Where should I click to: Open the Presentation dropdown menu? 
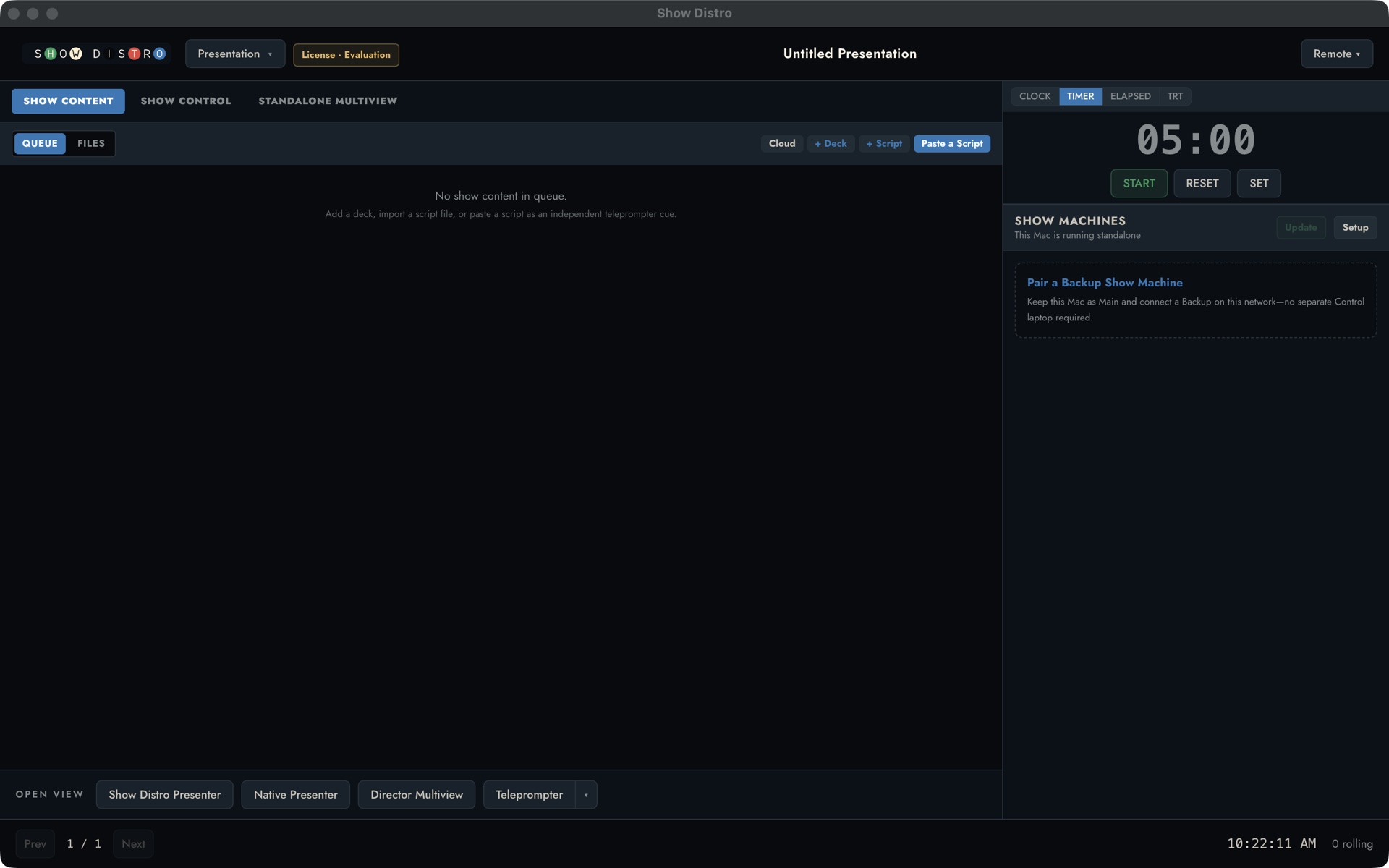pos(235,54)
